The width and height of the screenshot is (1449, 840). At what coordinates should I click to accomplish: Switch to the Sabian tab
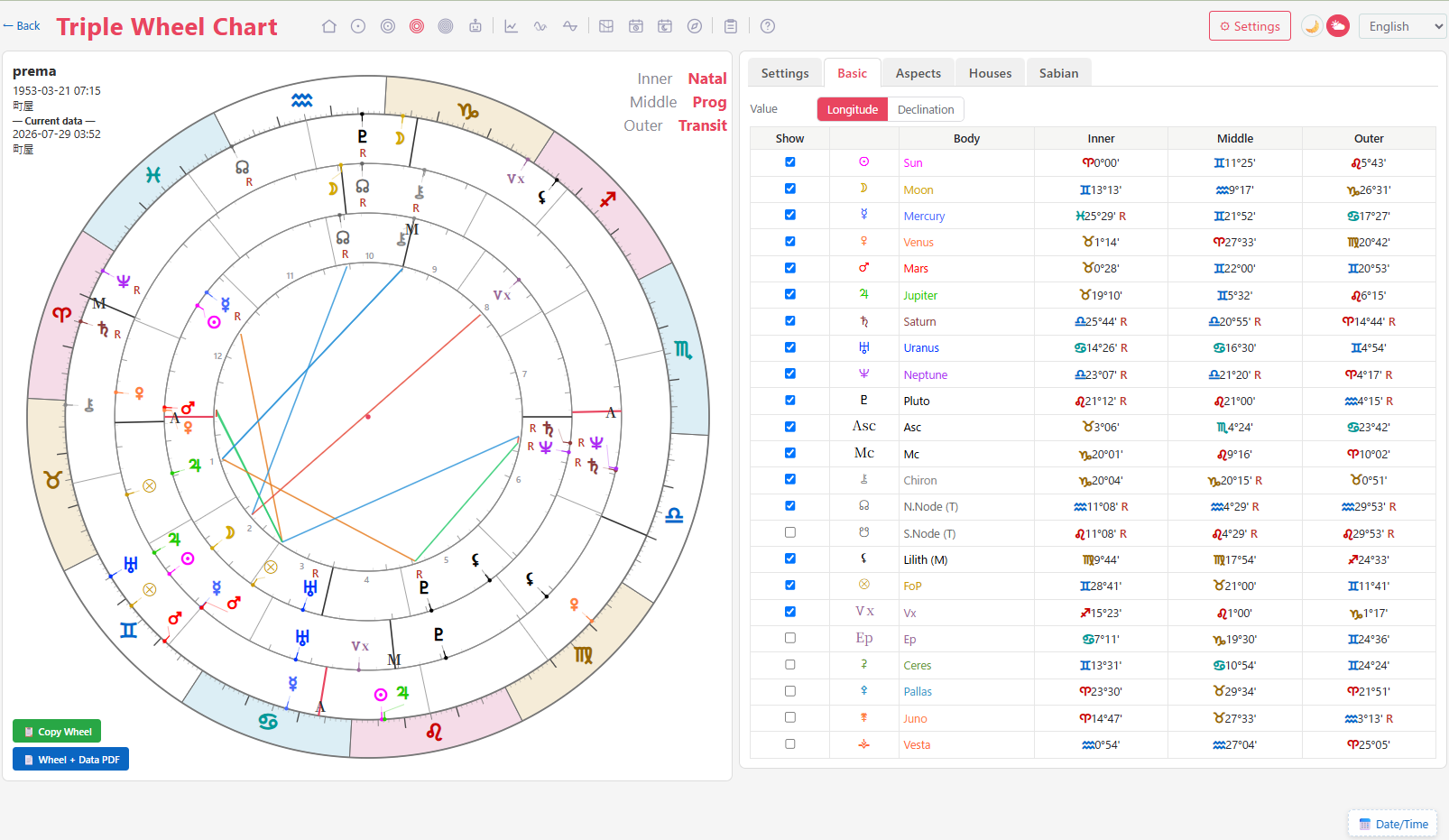pyautogui.click(x=1058, y=73)
